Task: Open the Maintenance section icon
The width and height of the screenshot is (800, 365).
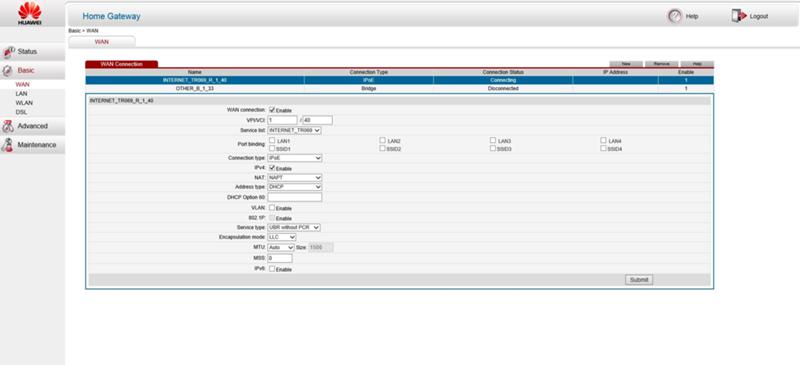Action: pos(8,145)
